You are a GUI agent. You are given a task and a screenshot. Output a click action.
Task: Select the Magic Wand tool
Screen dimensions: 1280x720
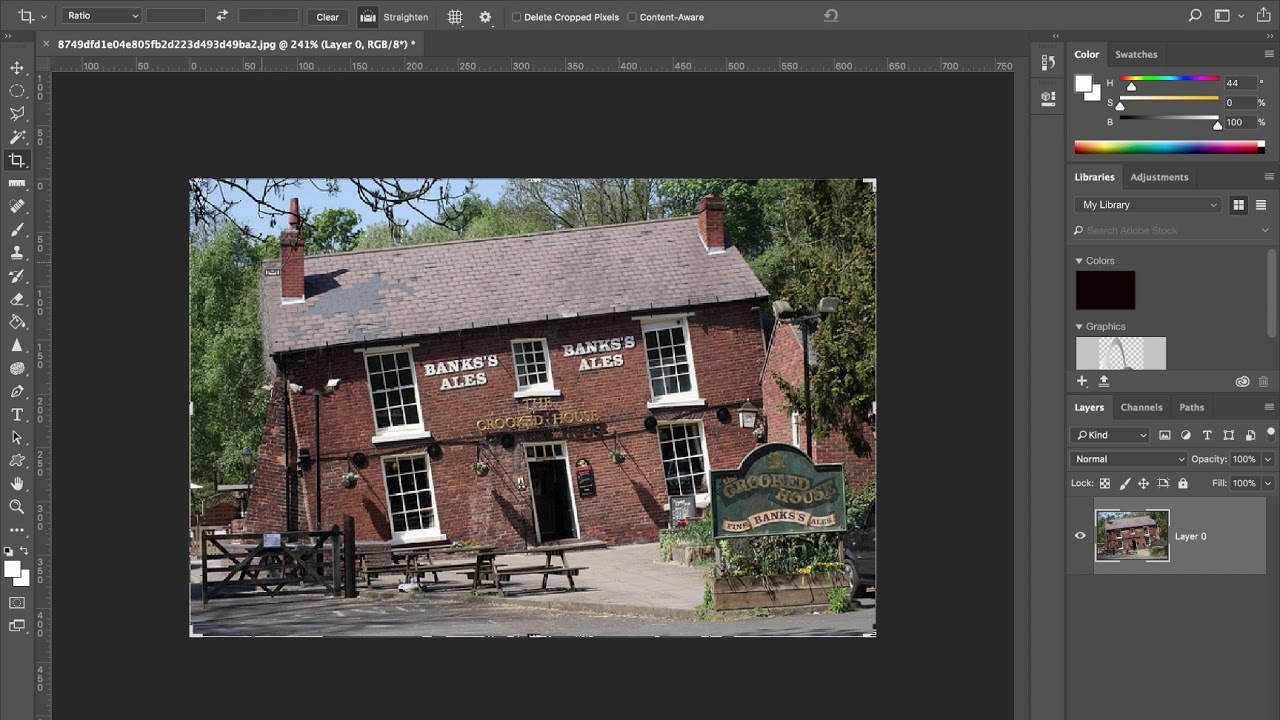coord(17,137)
